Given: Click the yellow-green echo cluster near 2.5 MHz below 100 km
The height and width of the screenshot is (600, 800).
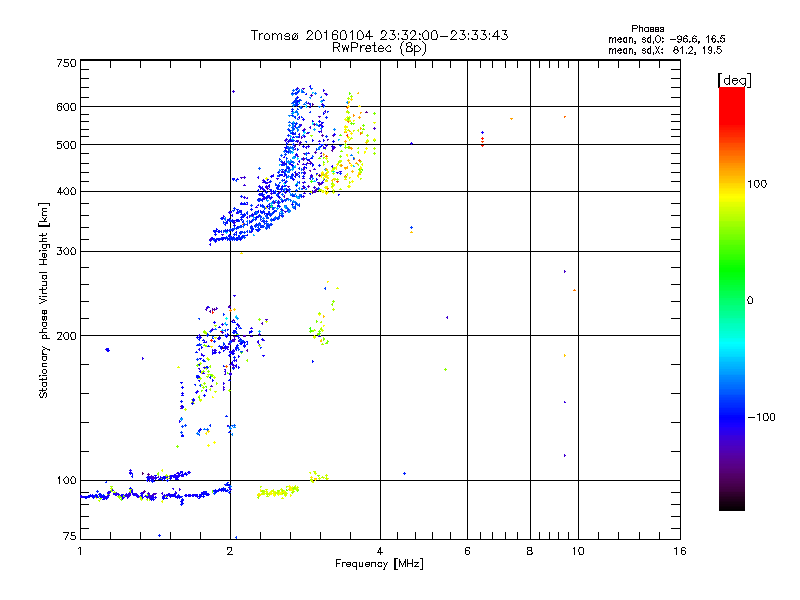Looking at the screenshot, I should [x=278, y=492].
